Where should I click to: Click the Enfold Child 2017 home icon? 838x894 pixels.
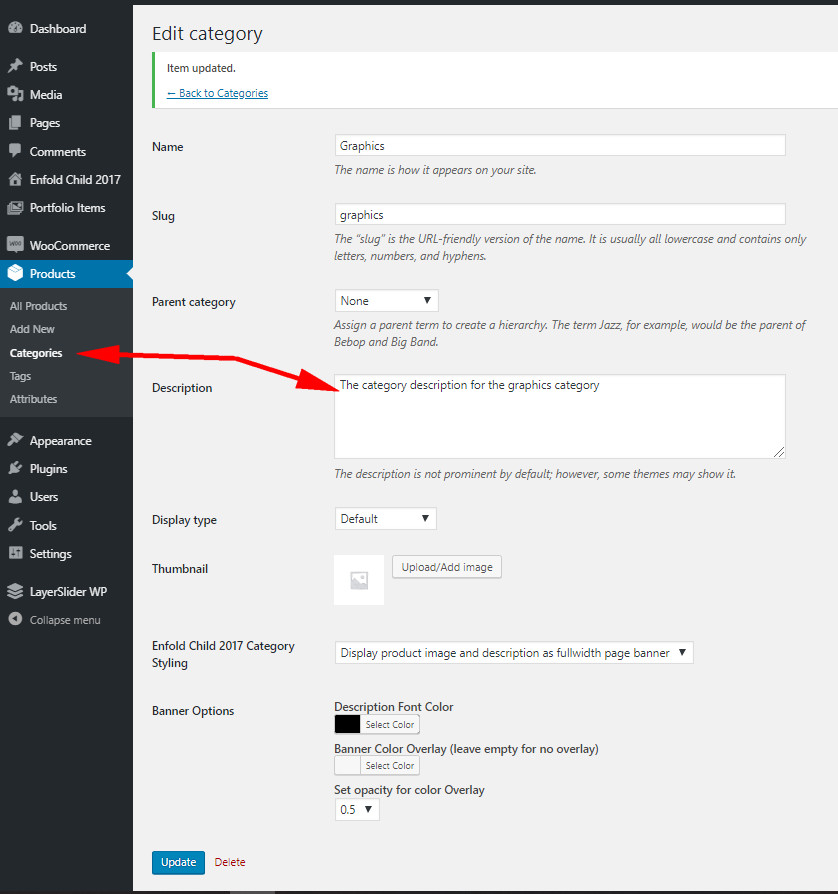click(15, 179)
